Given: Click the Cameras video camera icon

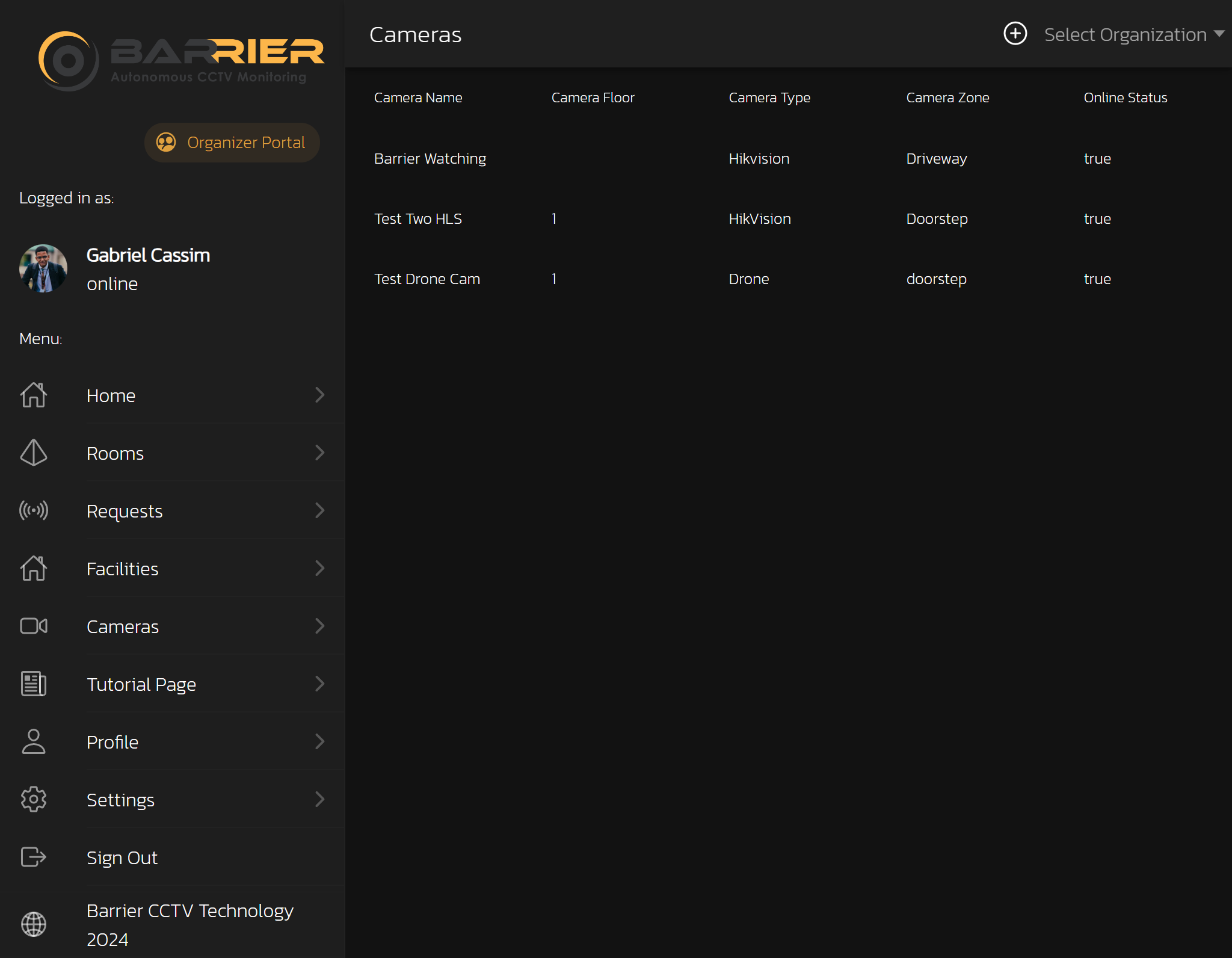Looking at the screenshot, I should pyautogui.click(x=34, y=626).
